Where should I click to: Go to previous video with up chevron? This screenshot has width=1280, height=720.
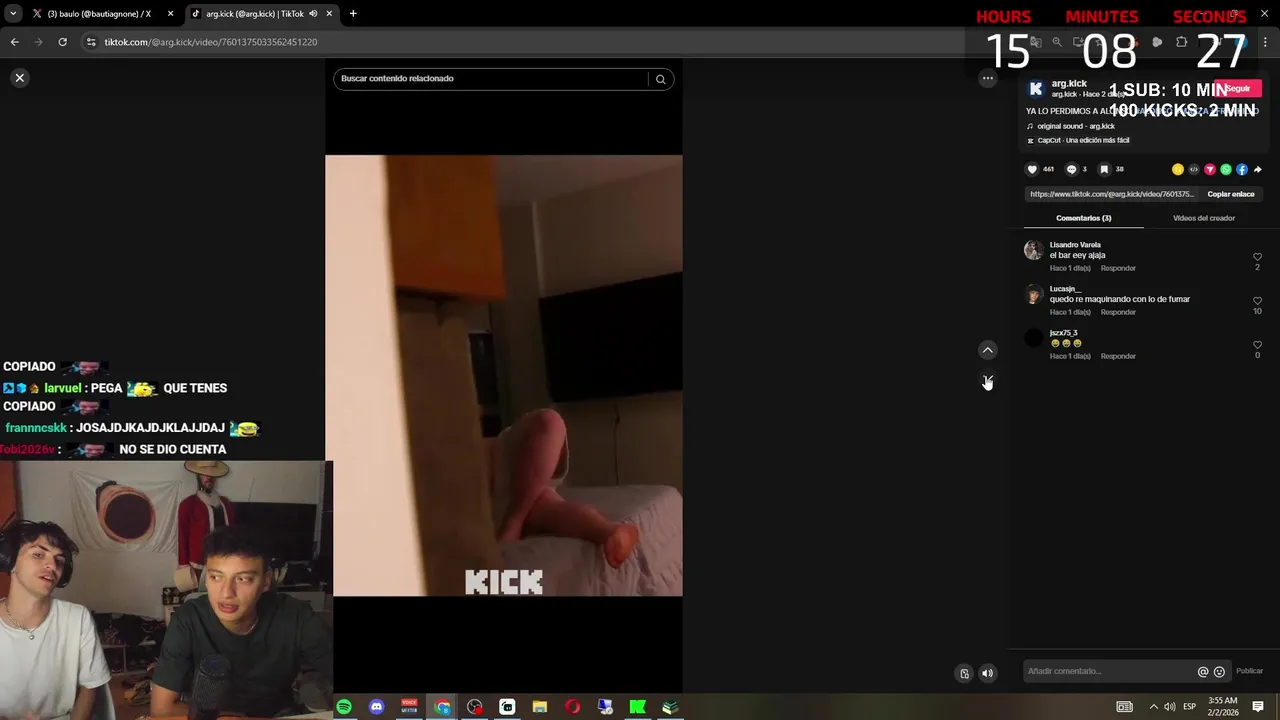[x=987, y=350]
